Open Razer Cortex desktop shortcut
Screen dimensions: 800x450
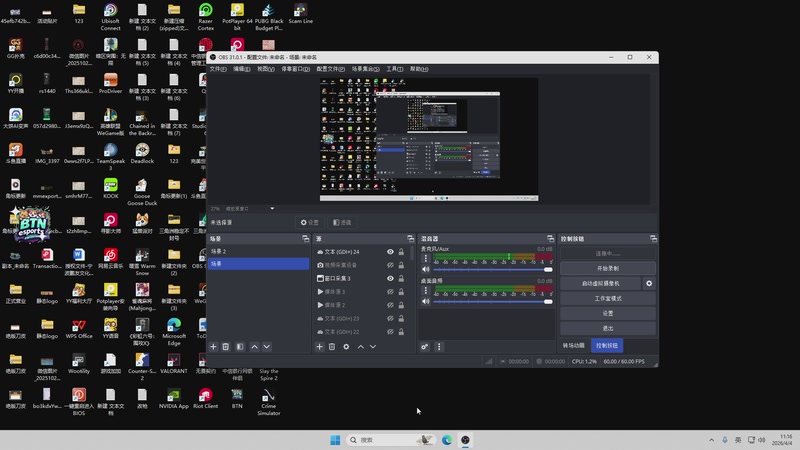[206, 16]
